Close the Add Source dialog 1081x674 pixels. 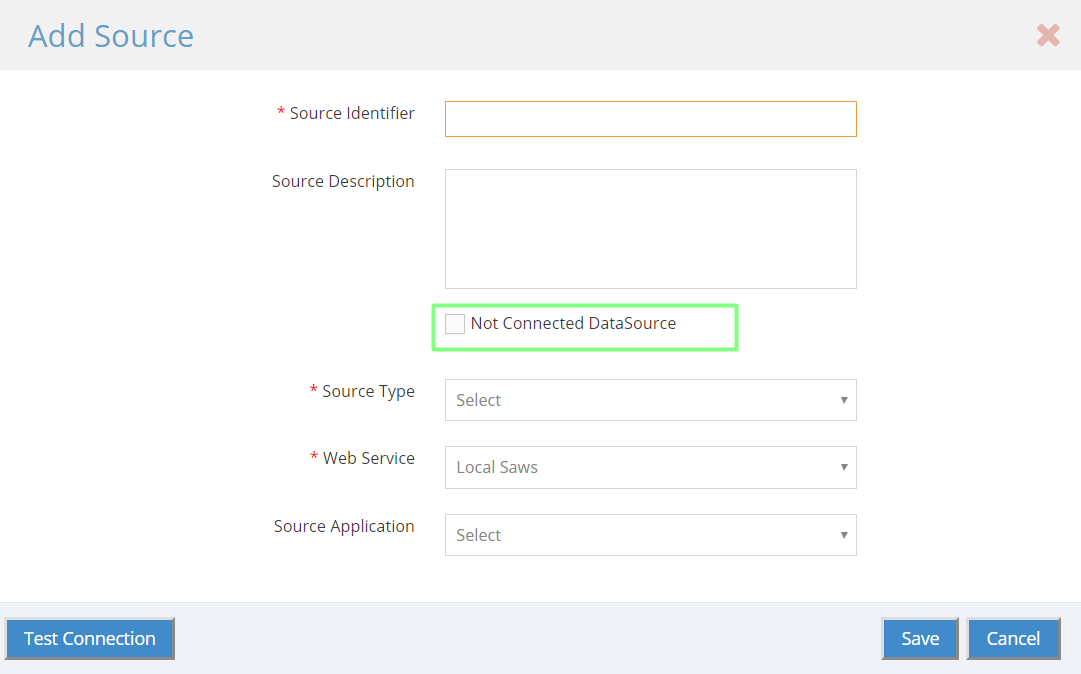click(1048, 35)
